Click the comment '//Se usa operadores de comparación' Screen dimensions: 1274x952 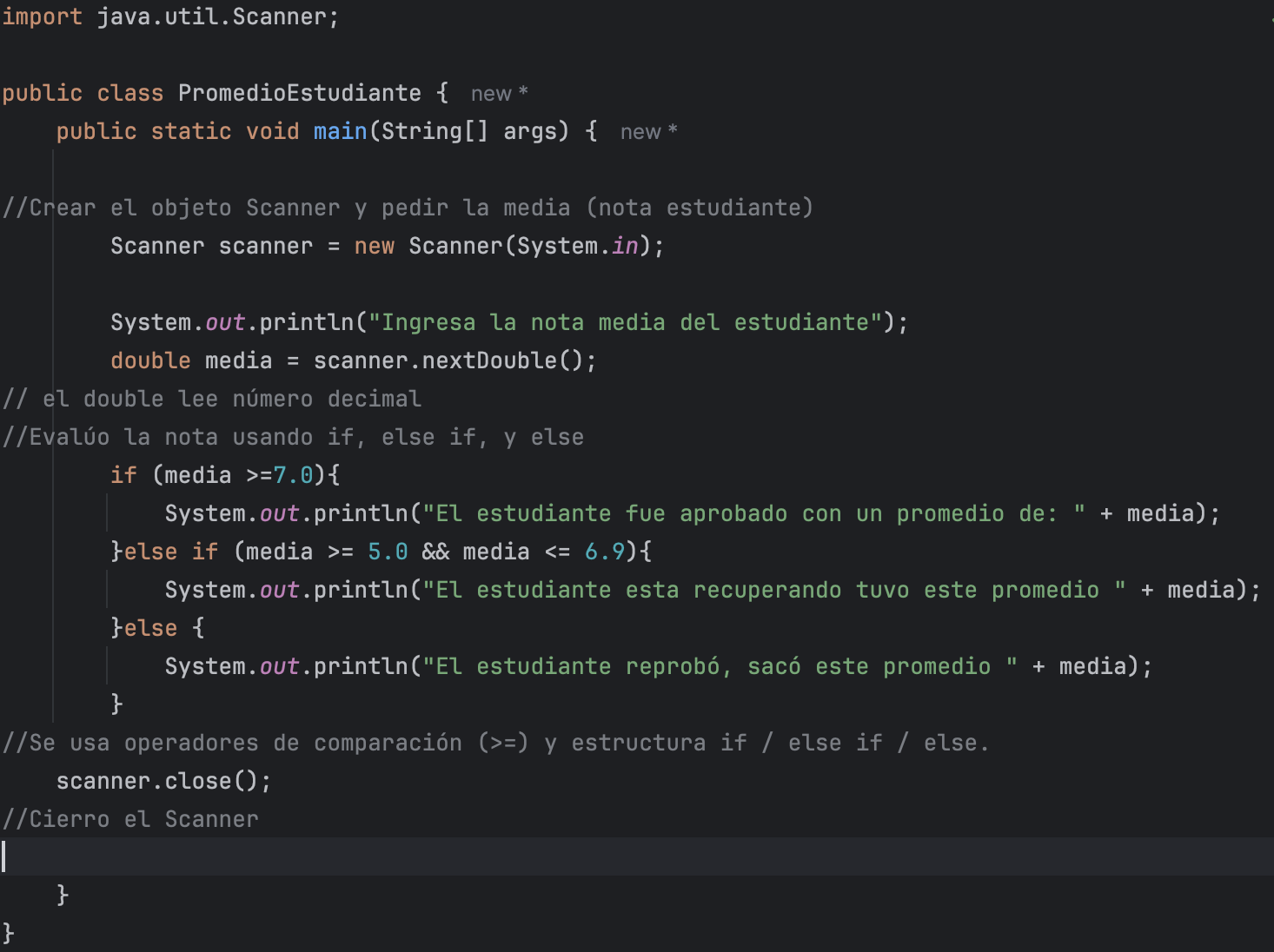[495, 743]
